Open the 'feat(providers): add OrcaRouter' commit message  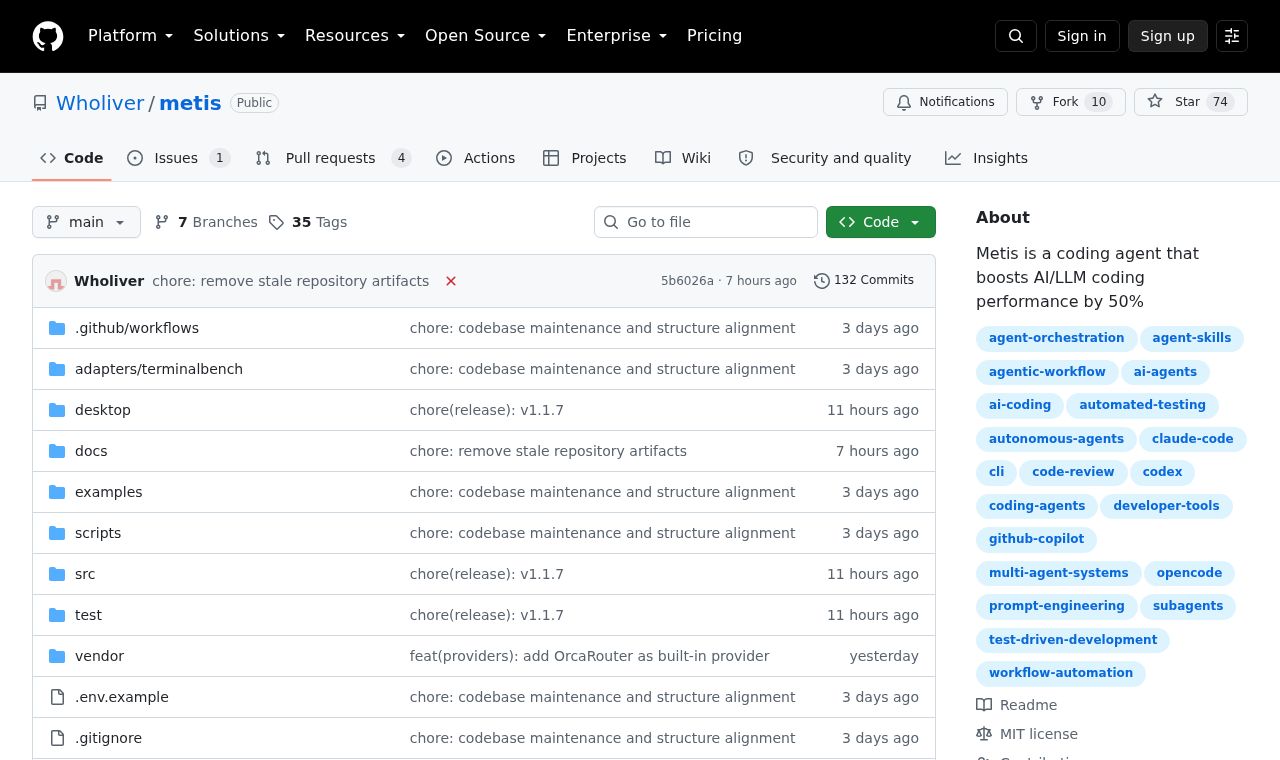[589, 656]
